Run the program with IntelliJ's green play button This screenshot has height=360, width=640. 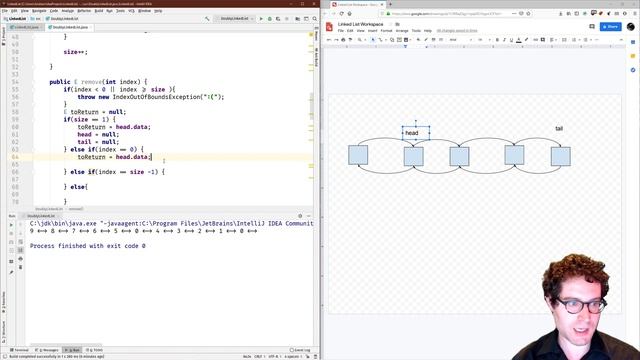pyautogui.click(x=261, y=19)
